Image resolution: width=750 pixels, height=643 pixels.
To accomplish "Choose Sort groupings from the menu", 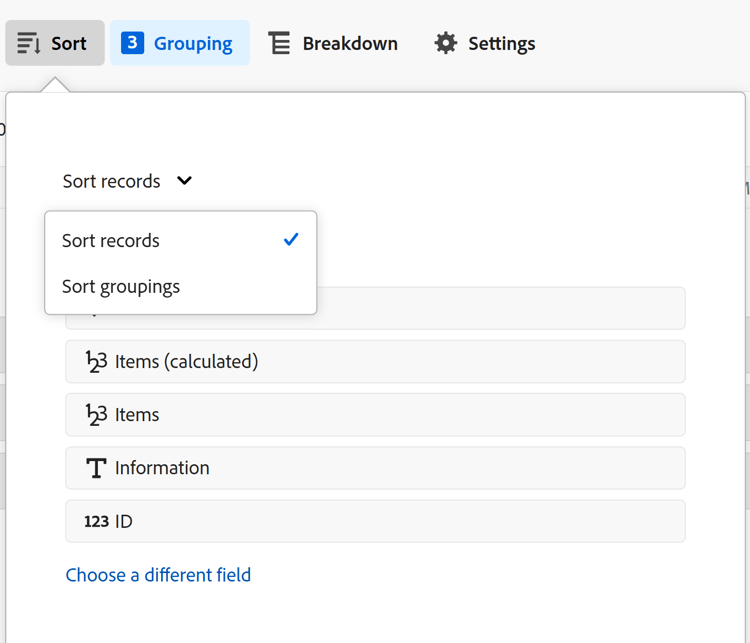I will (181, 287).
